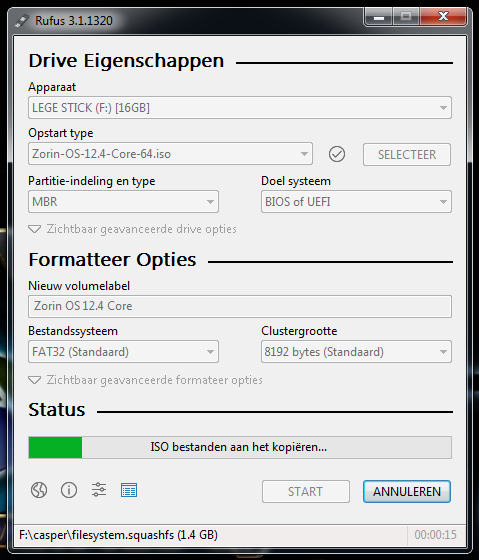
Task: Open the Partitie-indeling MBR dropdown
Action: coord(123,202)
